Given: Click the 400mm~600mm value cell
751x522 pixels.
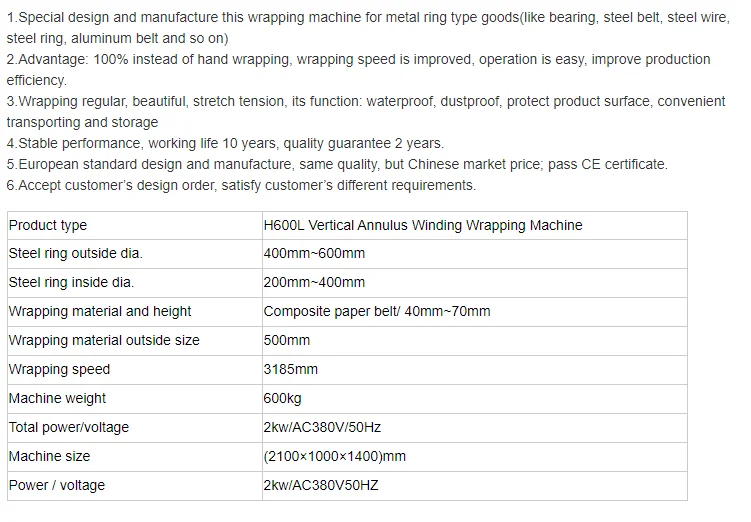Looking at the screenshot, I should (475, 254).
